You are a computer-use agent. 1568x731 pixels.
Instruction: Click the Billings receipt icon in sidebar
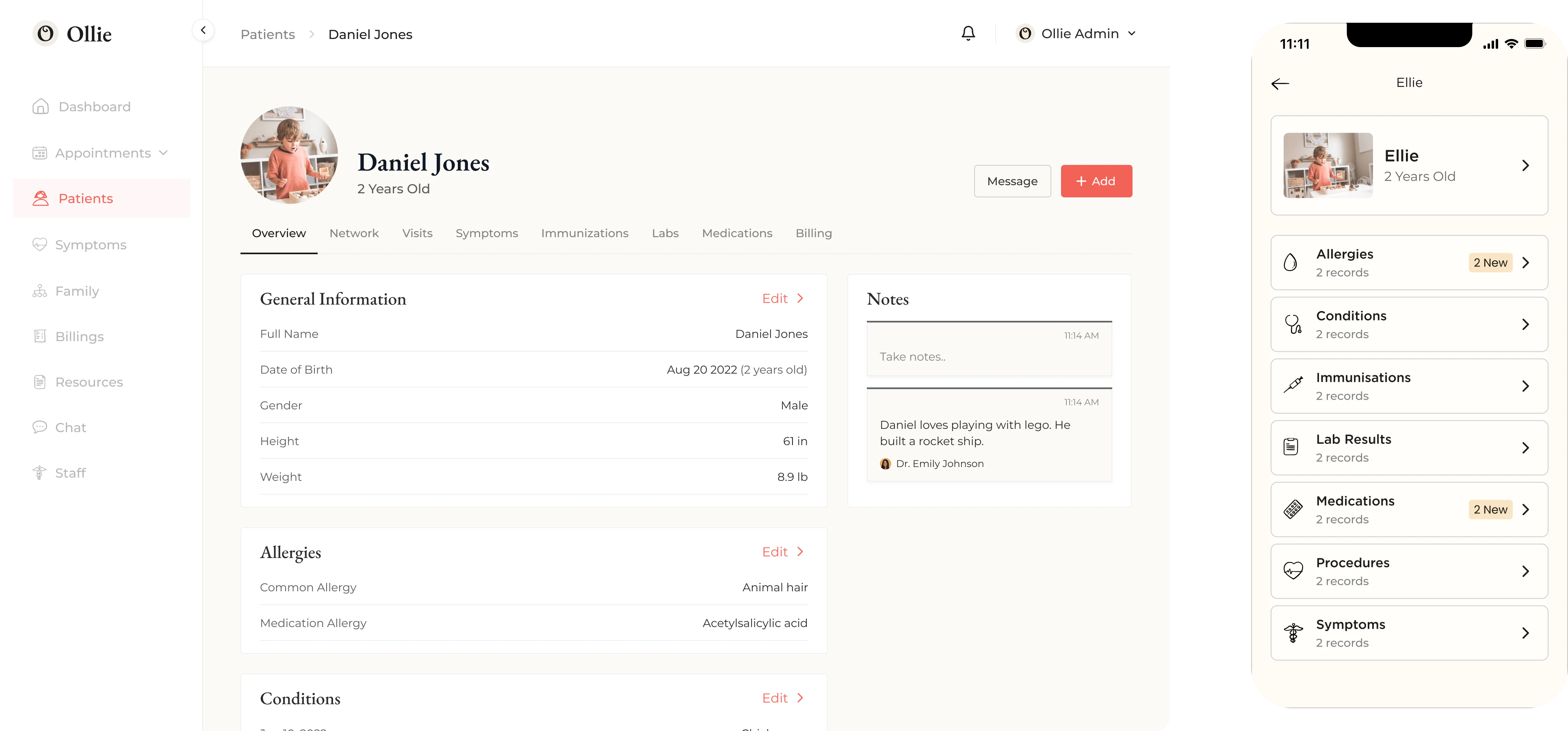tap(39, 337)
